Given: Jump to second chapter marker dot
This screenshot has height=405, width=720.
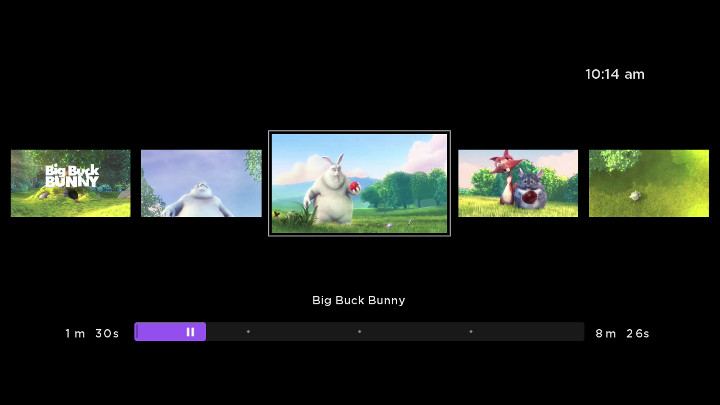Looking at the screenshot, I should [360, 332].
